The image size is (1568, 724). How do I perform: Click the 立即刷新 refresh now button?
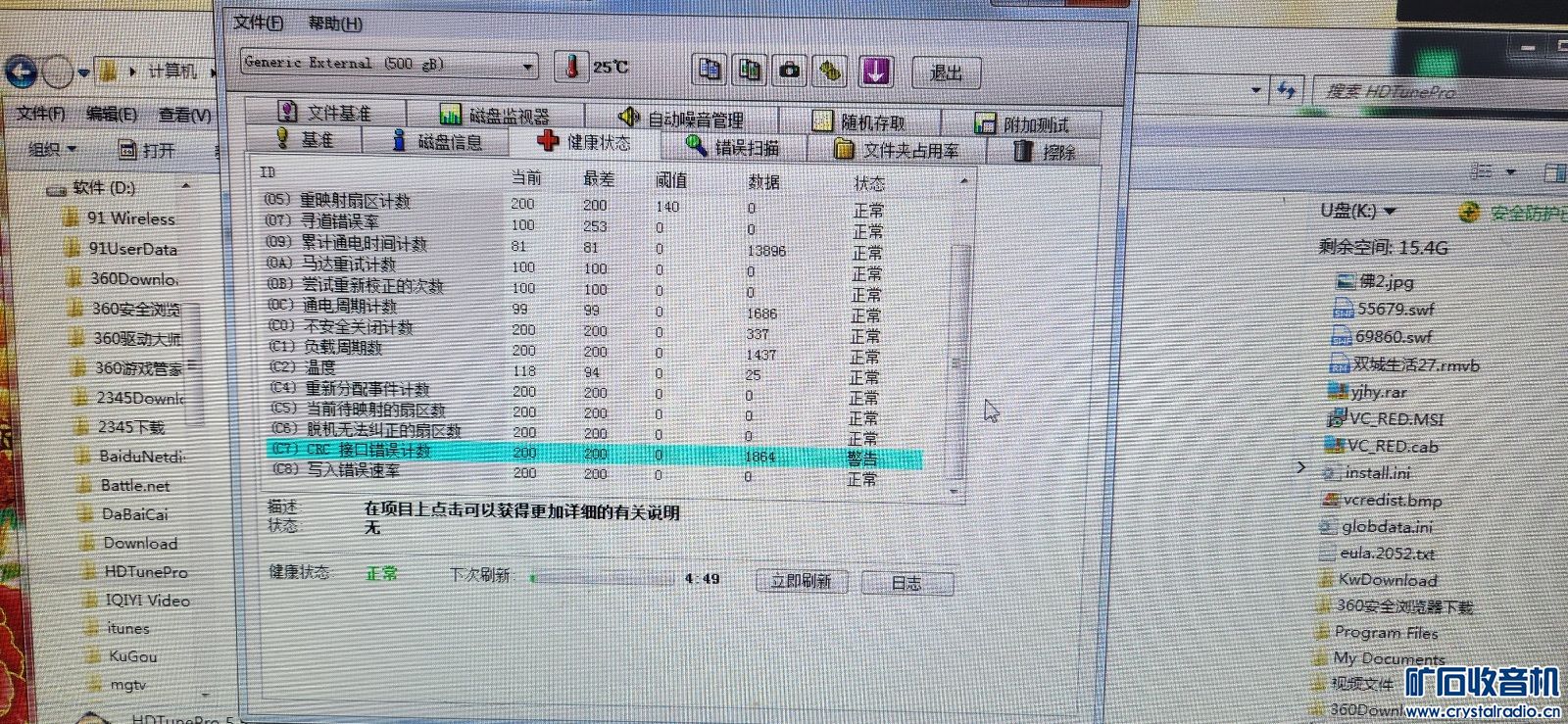(x=802, y=581)
